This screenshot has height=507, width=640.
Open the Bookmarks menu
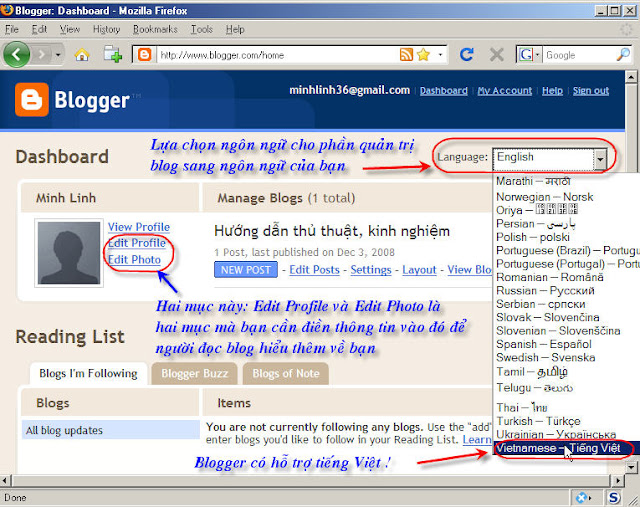click(155, 29)
